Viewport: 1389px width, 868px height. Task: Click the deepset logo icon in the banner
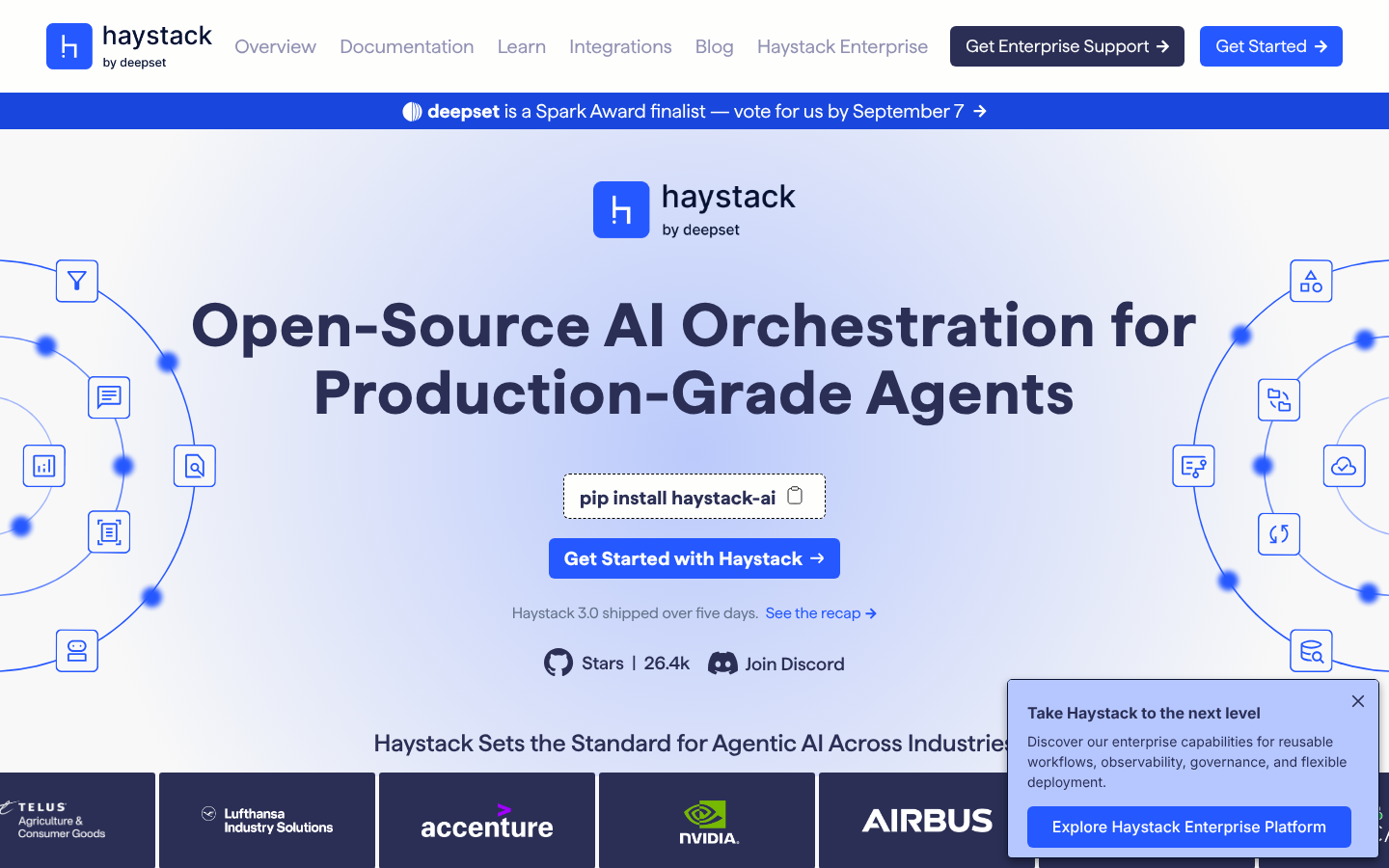tap(412, 112)
